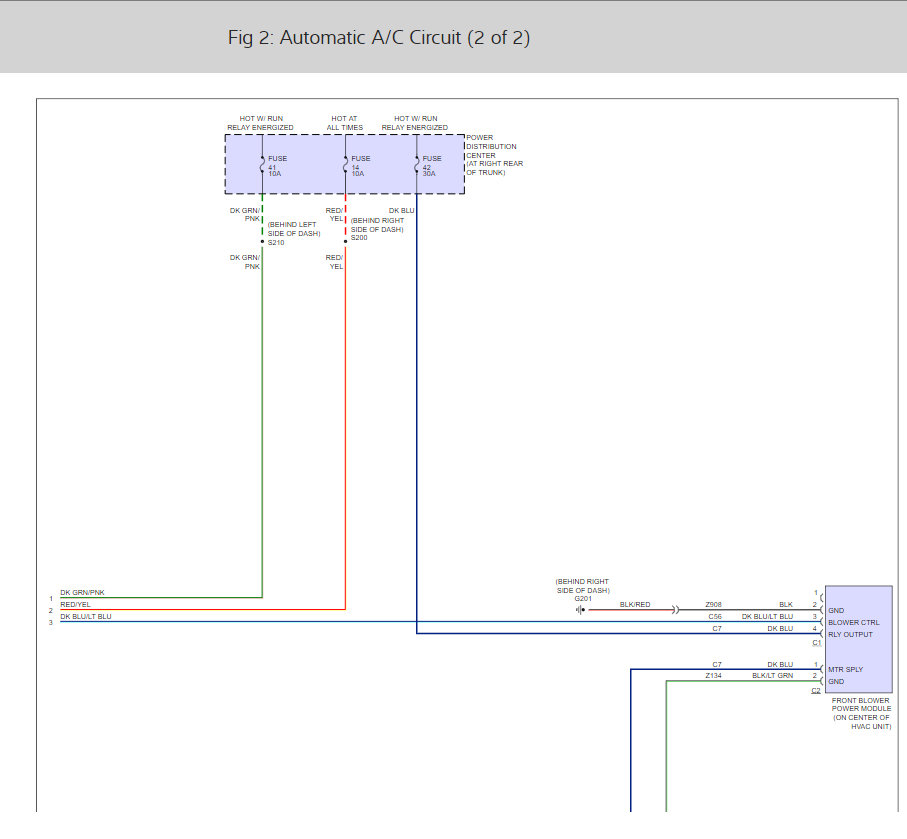The height and width of the screenshot is (839, 907).
Task: Select the 'POWER DISTRIBUTION CENTER' label
Action: click(x=491, y=146)
